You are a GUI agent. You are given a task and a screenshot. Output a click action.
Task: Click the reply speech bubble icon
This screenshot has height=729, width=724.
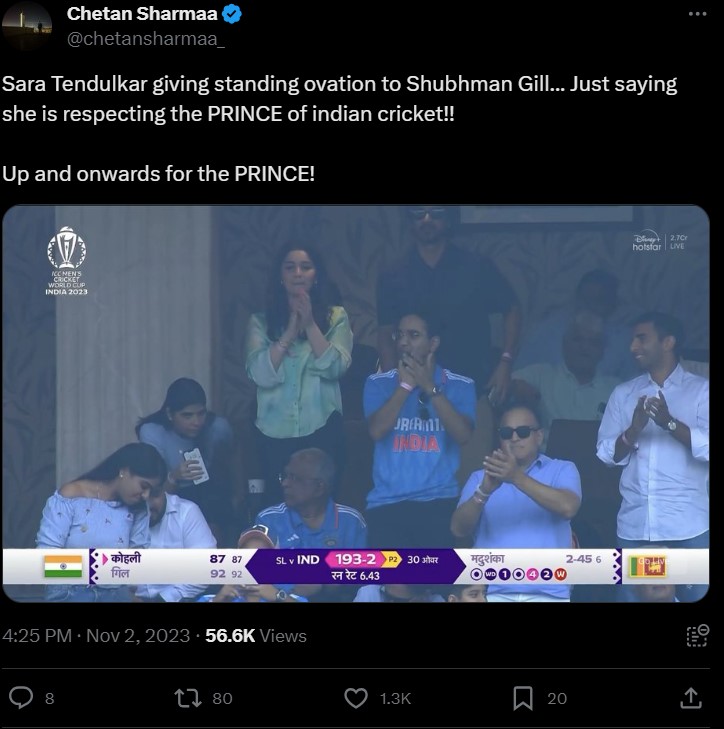19,698
